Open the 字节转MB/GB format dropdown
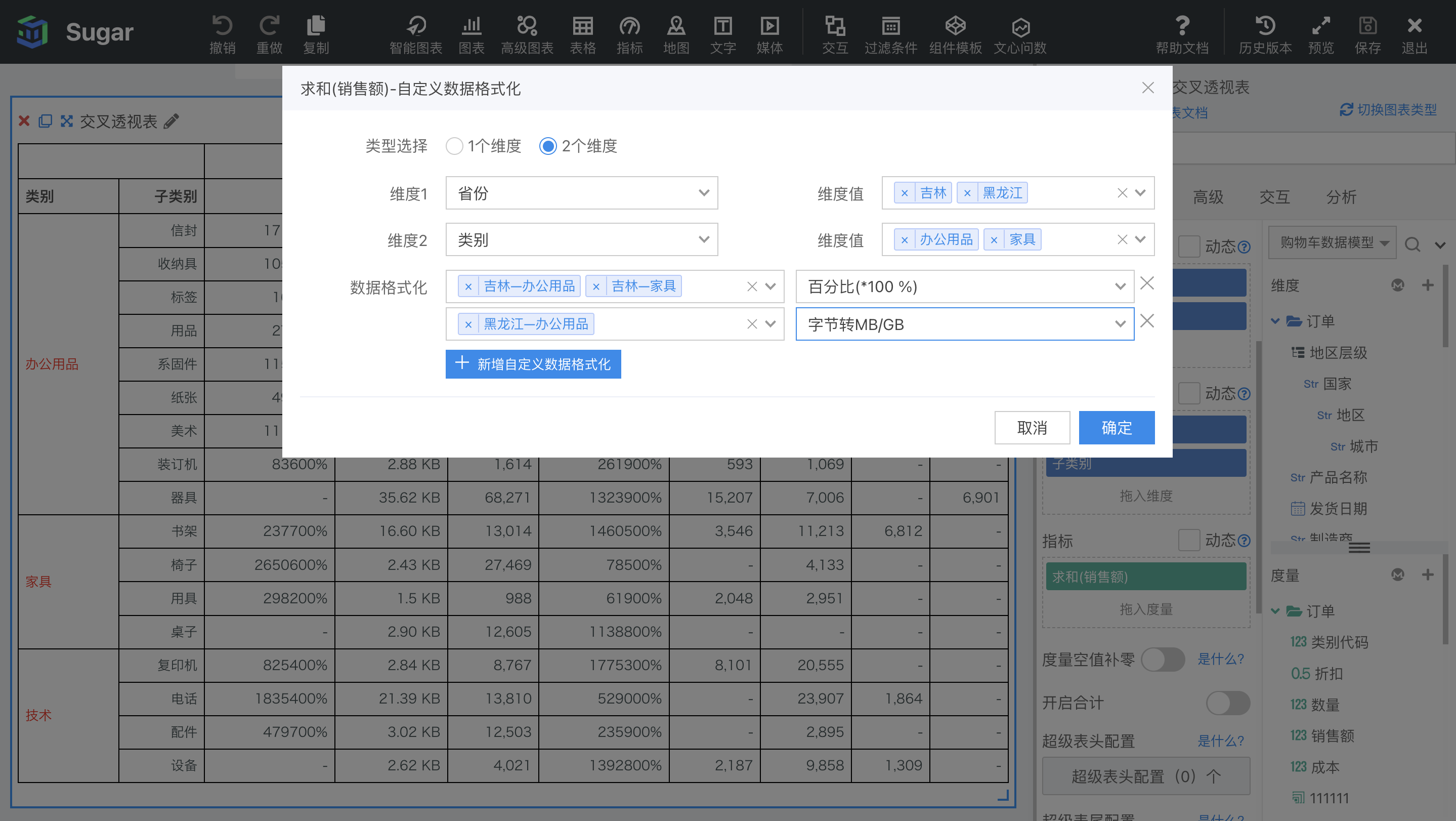1456x821 pixels. pos(964,324)
